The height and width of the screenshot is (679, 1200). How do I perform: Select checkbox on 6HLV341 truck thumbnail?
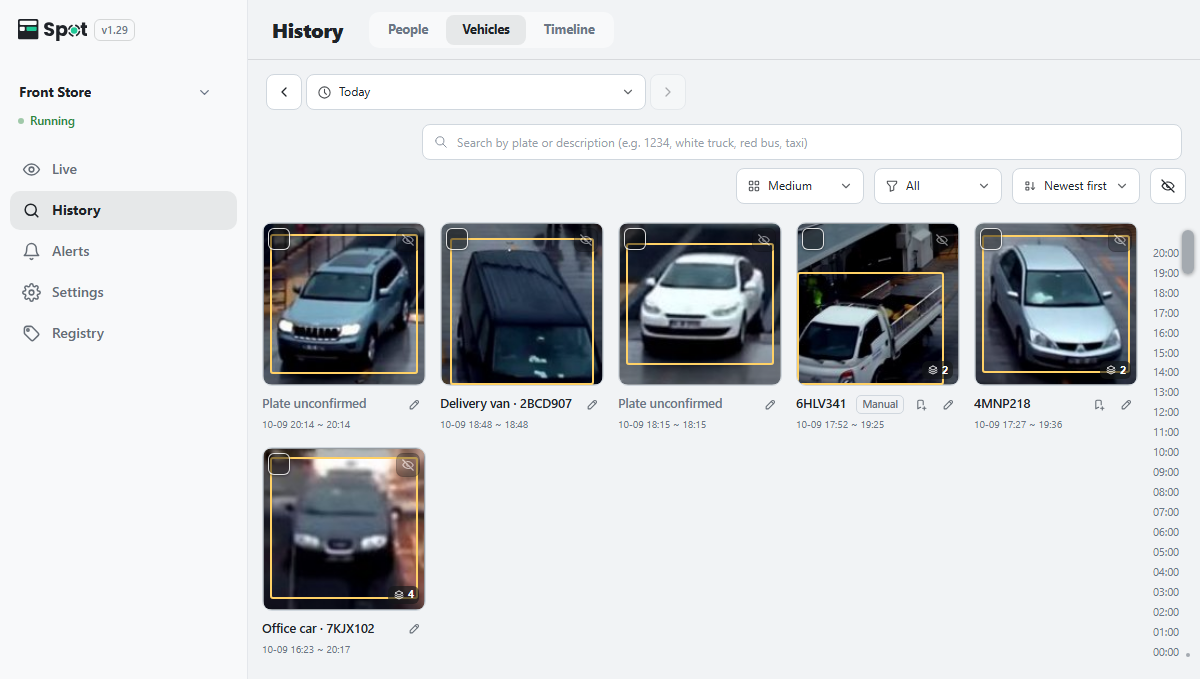click(x=813, y=239)
